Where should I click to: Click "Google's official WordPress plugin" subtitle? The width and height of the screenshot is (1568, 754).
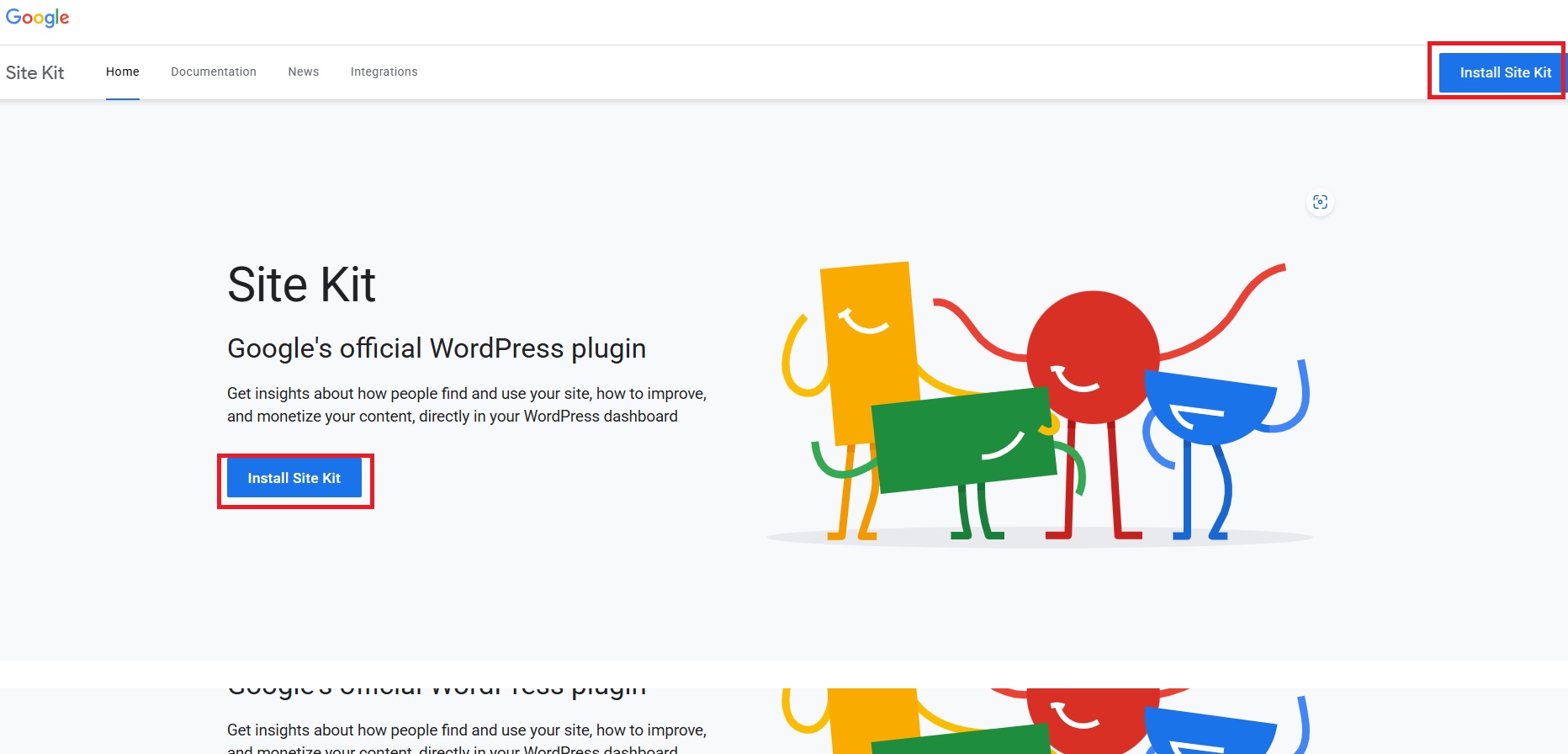pyautogui.click(x=437, y=348)
